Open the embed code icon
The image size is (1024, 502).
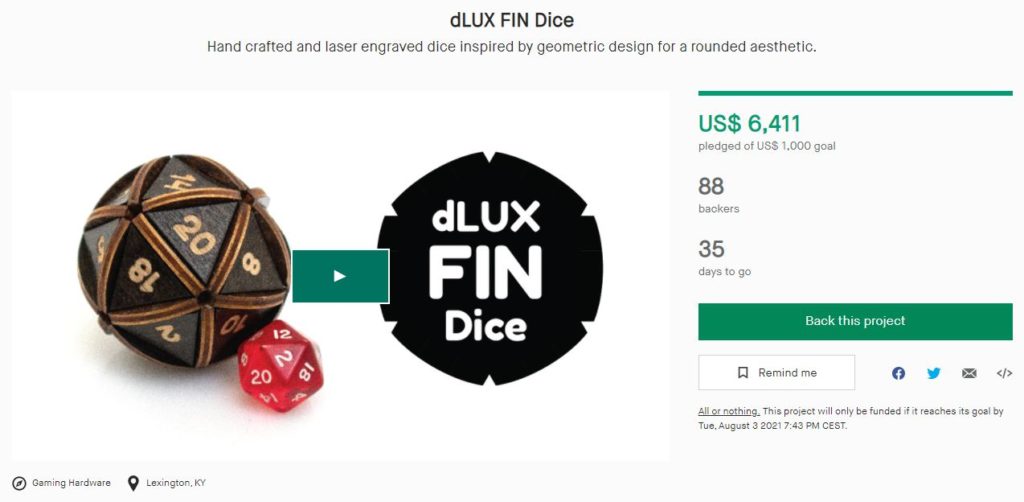[x=1004, y=373]
